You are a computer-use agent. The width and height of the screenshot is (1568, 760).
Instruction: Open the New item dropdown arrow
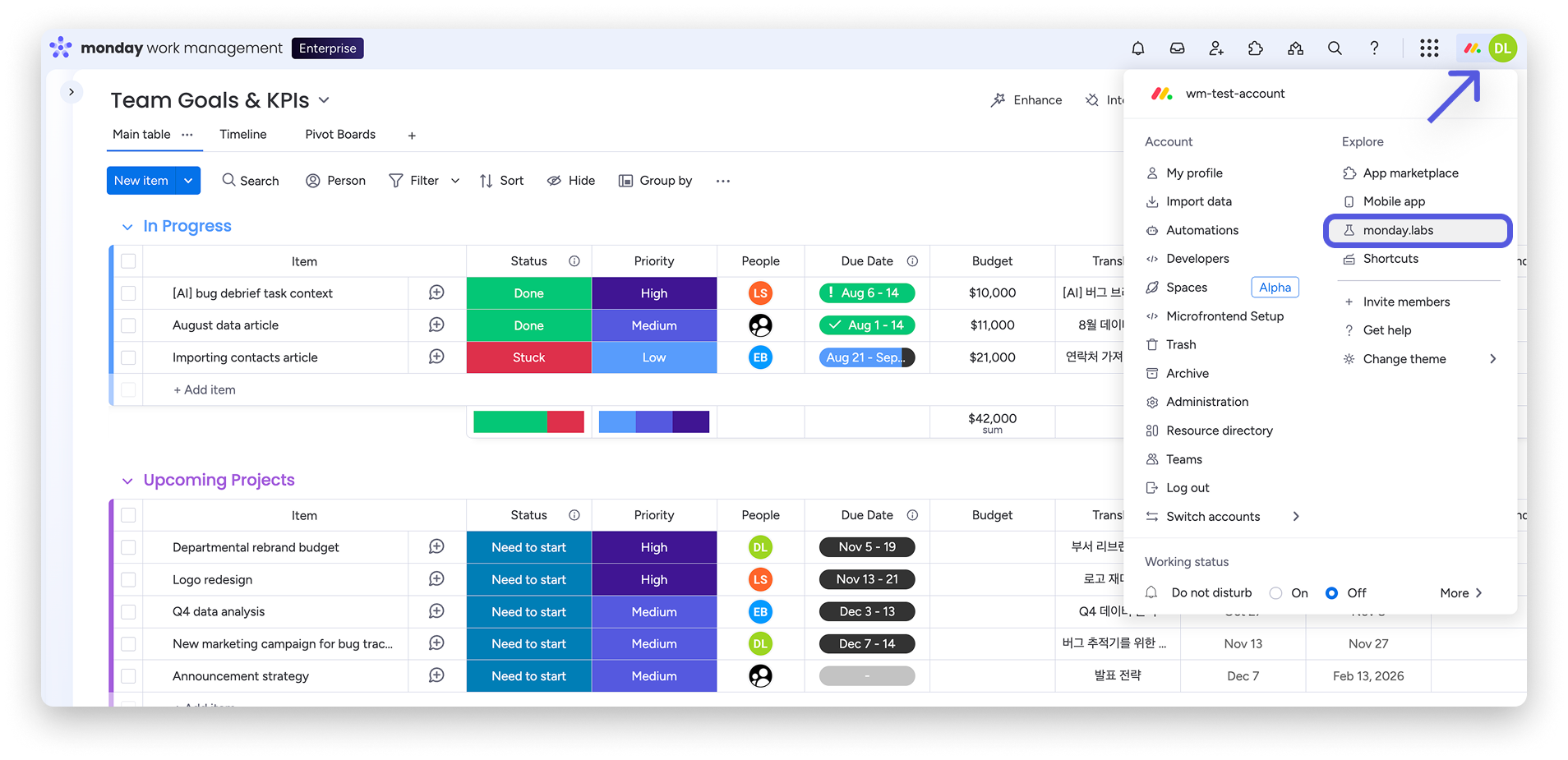point(188,181)
